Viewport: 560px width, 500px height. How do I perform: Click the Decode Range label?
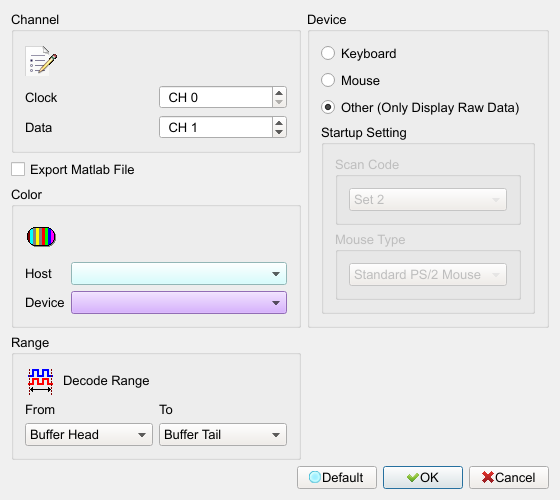click(x=106, y=381)
